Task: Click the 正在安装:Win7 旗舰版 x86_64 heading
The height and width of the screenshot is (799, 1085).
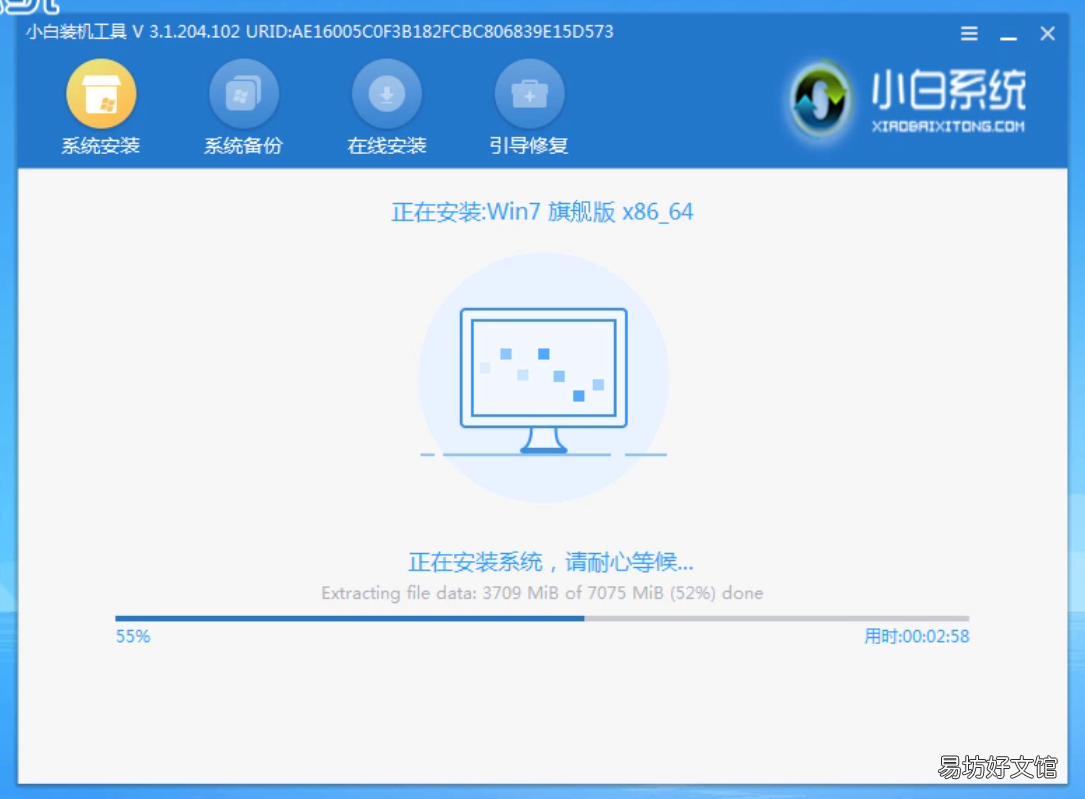Action: click(542, 212)
